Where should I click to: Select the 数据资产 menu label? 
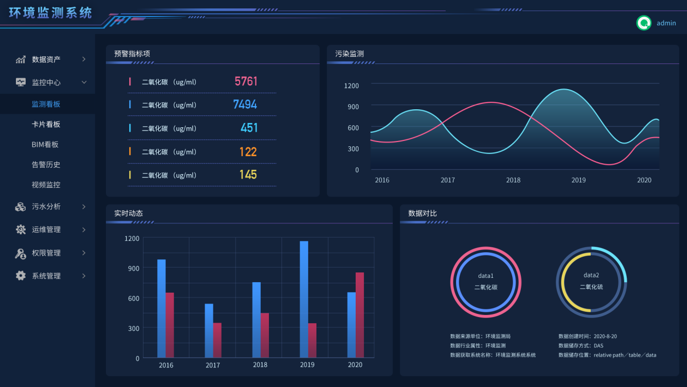(x=46, y=59)
